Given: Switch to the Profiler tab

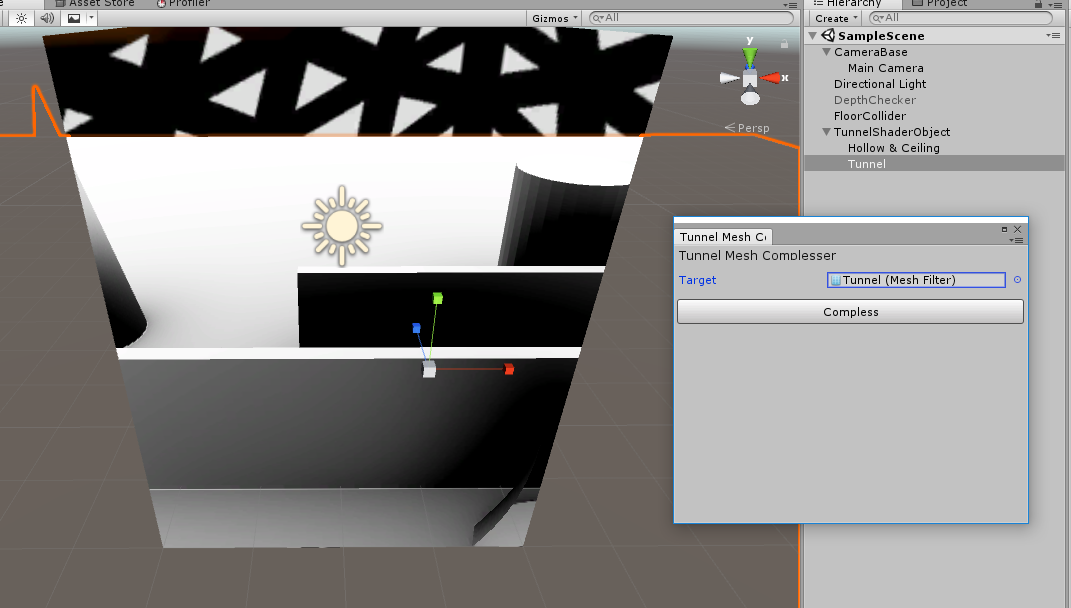Looking at the screenshot, I should coord(183,3).
